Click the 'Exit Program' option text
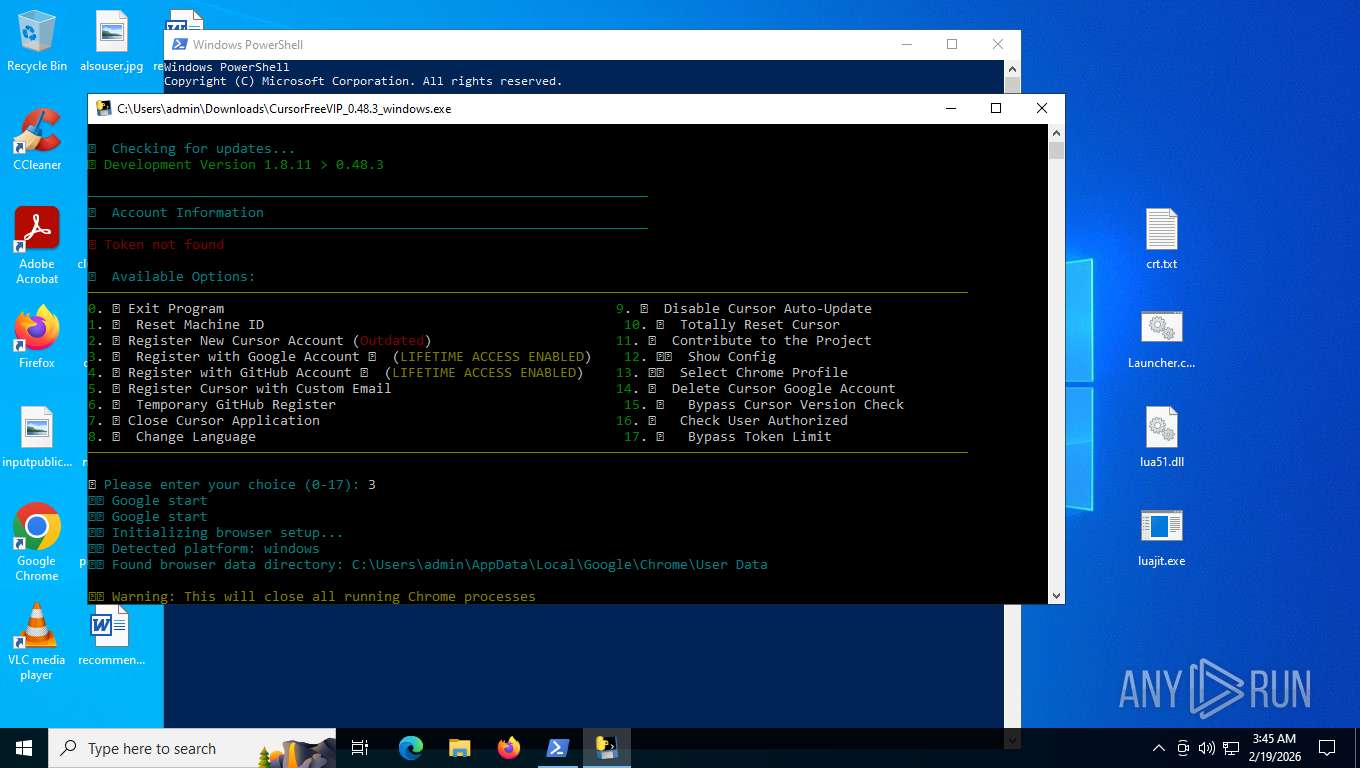Viewport: 1360px width, 768px height. coord(176,309)
